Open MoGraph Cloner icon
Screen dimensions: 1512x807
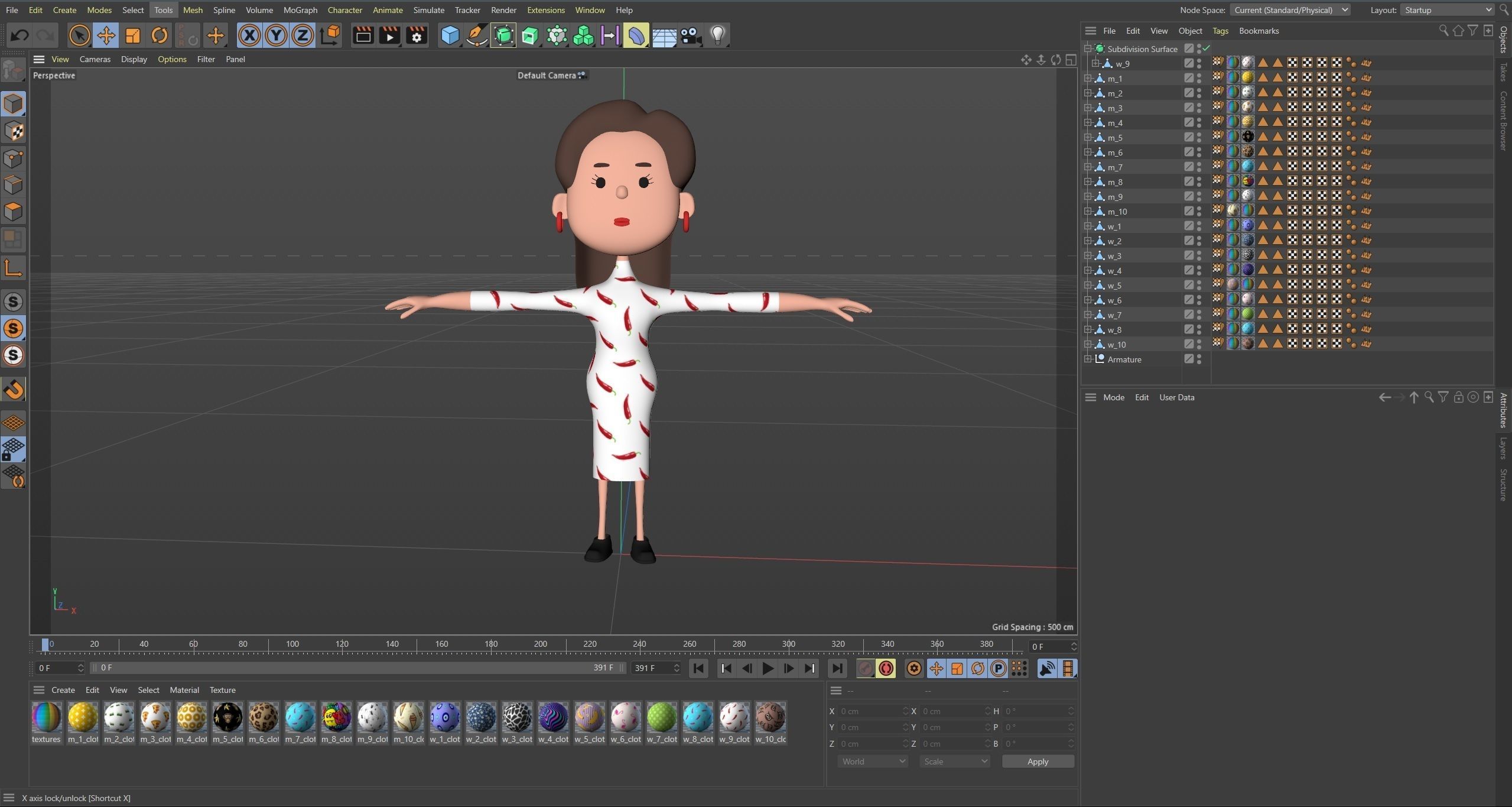click(583, 35)
